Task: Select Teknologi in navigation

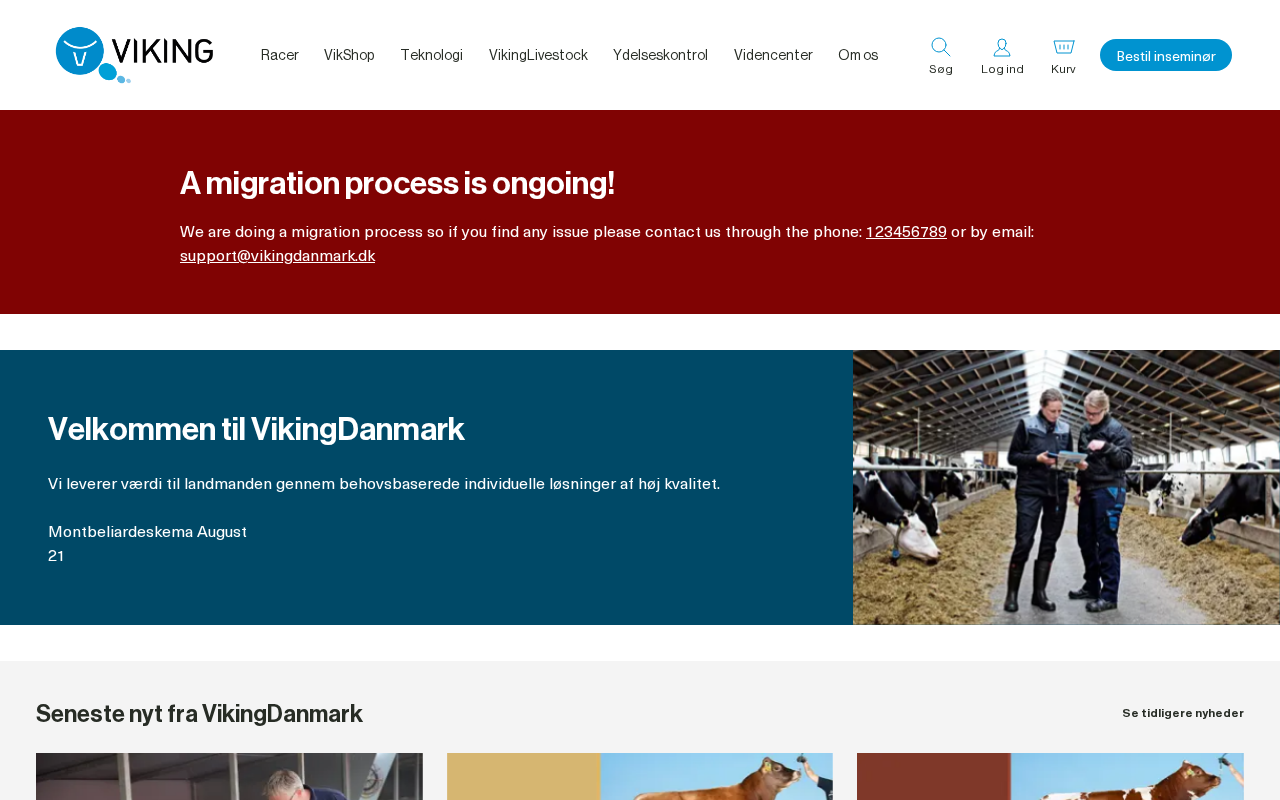Action: pos(432,55)
